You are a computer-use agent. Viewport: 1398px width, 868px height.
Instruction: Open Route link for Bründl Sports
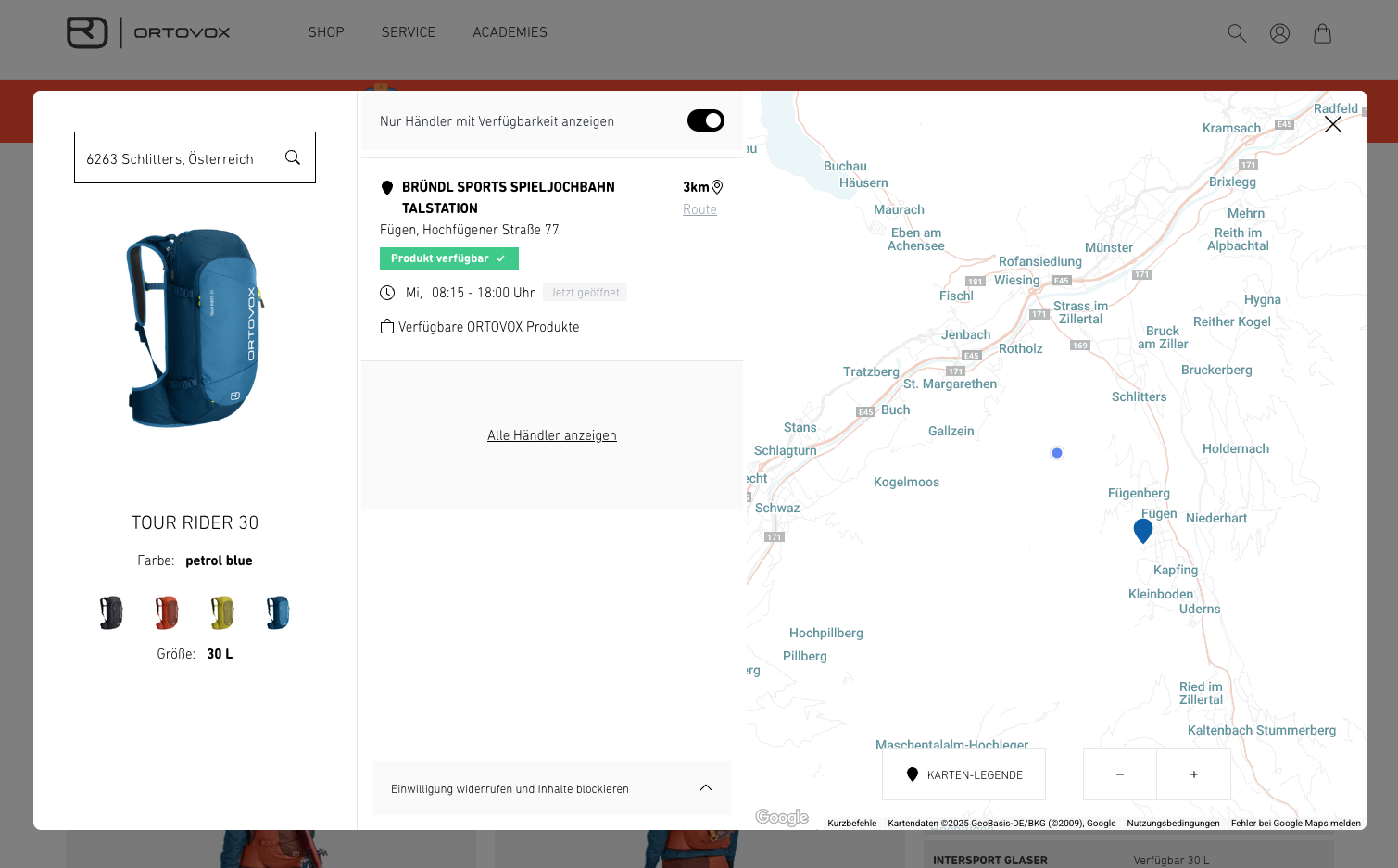(699, 209)
